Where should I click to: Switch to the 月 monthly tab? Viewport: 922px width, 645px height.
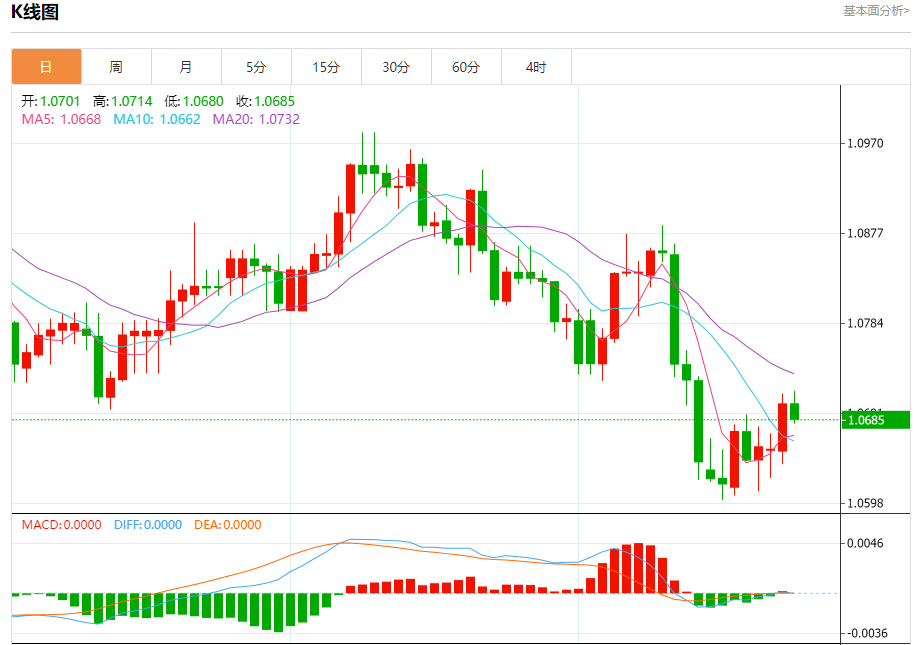[x=186, y=67]
